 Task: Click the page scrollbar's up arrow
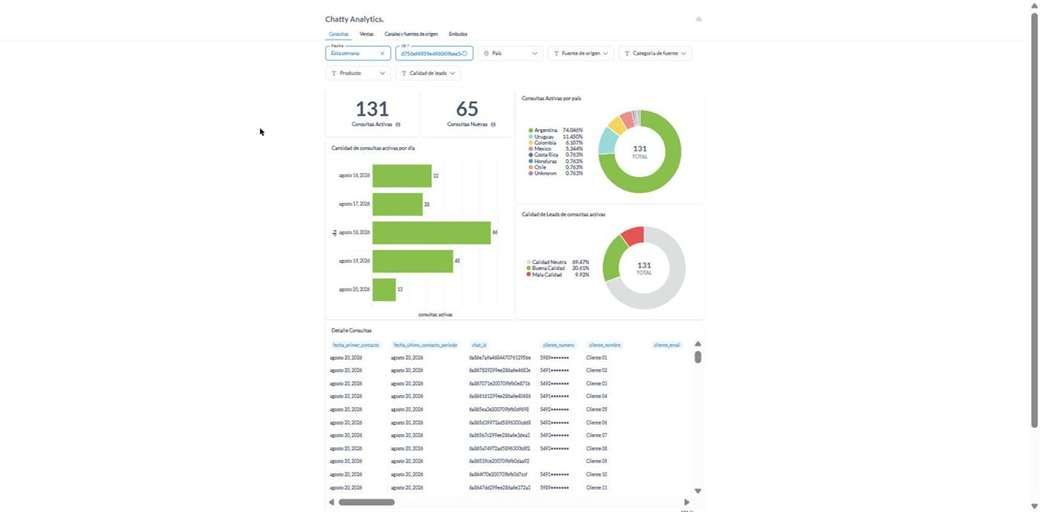coord(1034,6)
